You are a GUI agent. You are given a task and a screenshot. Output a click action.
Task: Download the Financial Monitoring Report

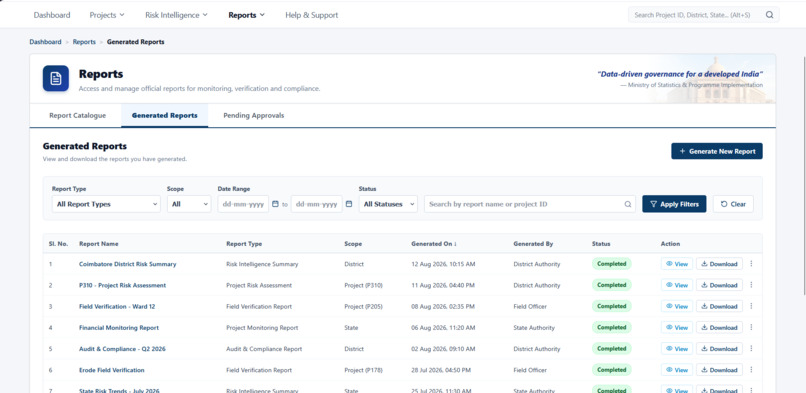(719, 327)
